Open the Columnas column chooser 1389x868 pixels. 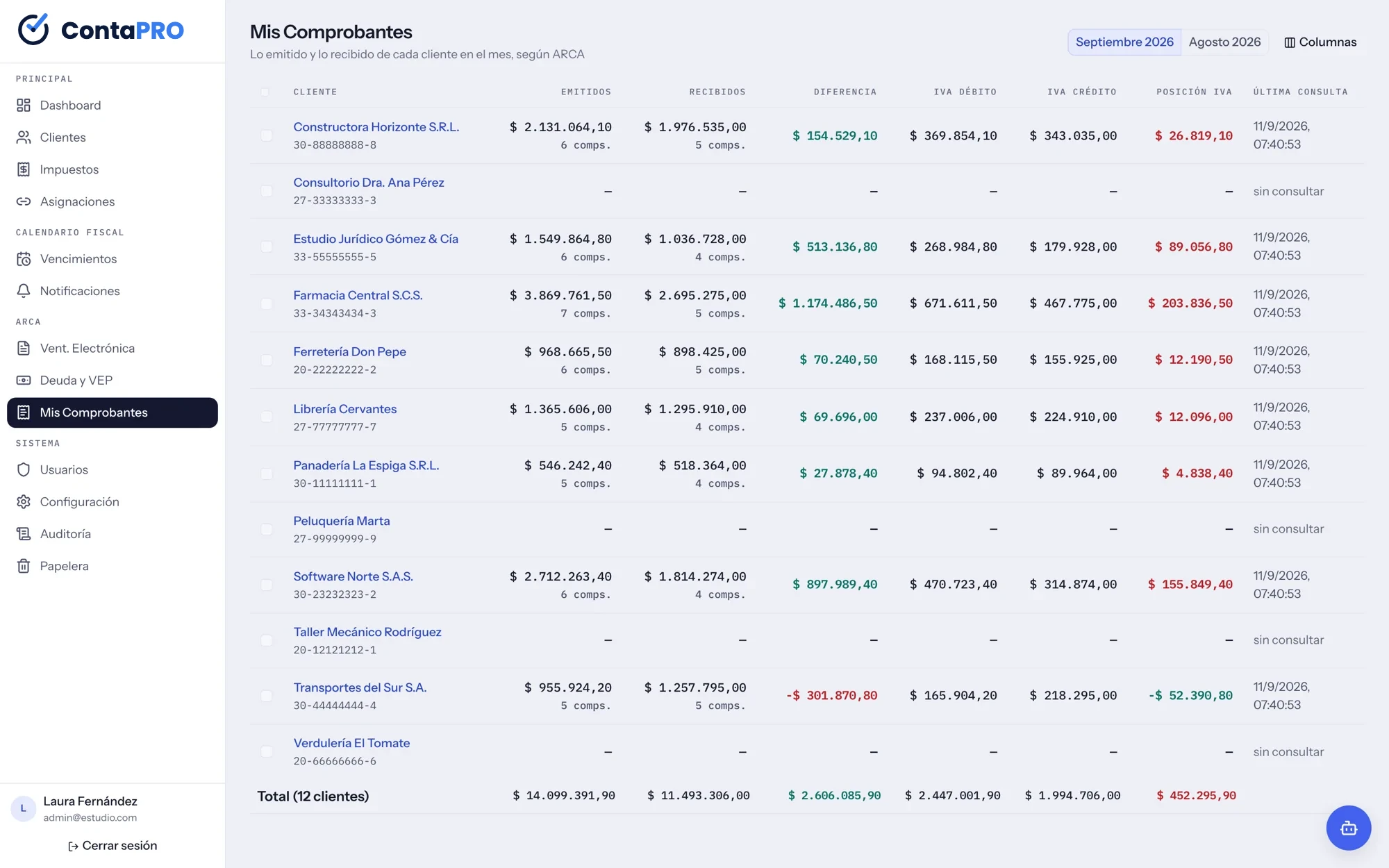coord(1320,42)
